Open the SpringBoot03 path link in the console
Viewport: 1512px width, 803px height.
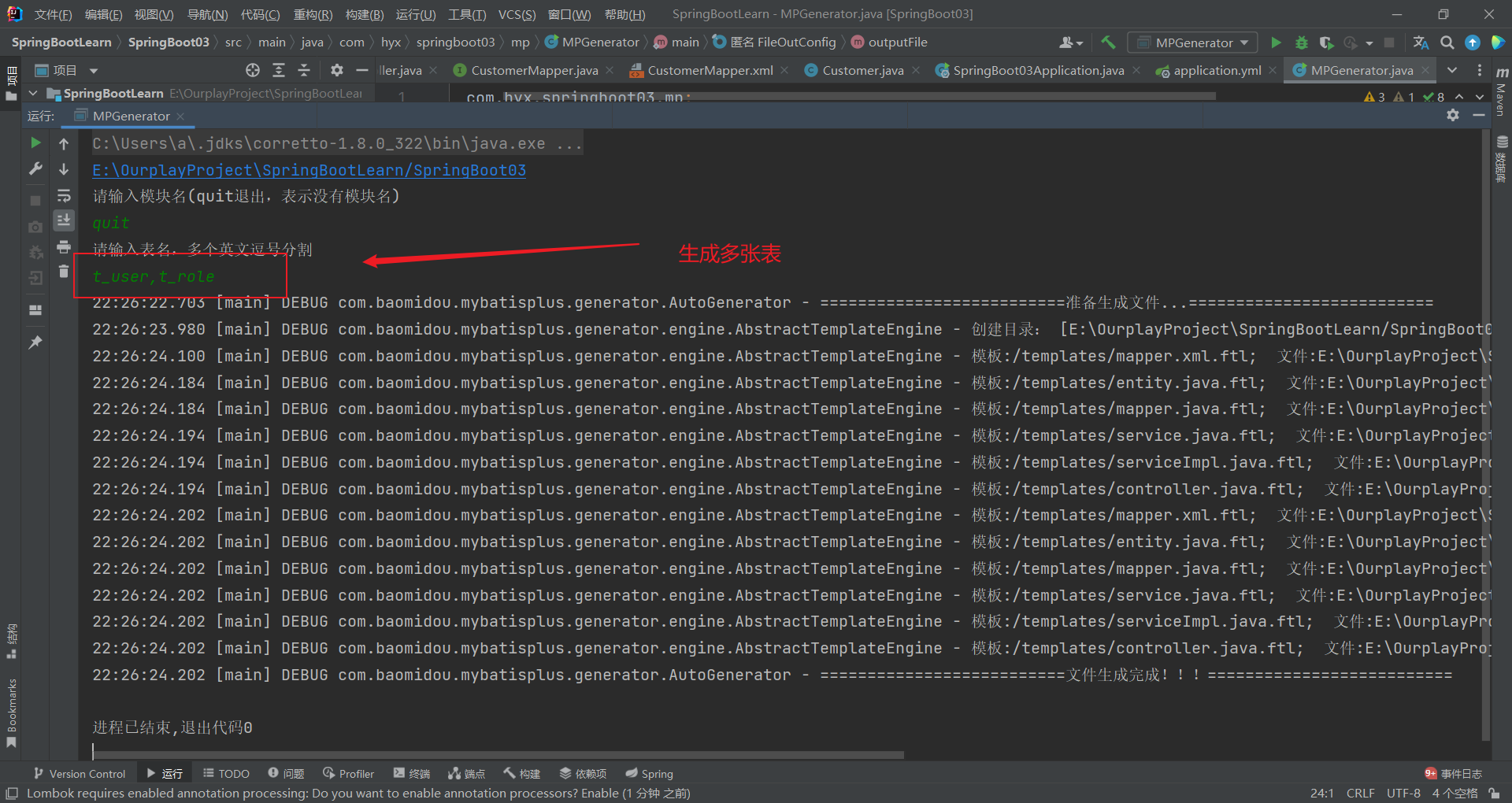pyautogui.click(x=309, y=170)
